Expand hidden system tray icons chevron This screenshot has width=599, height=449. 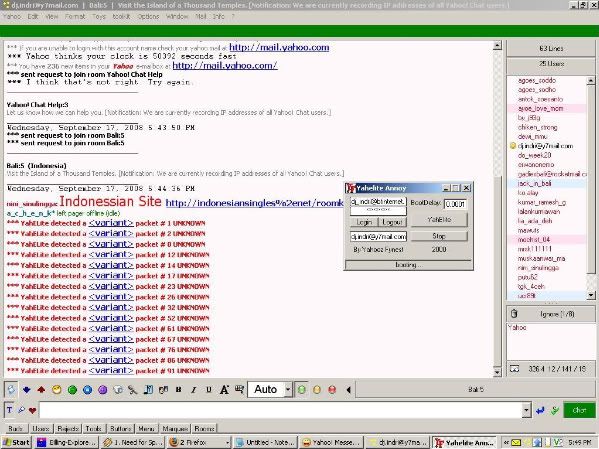[506, 443]
